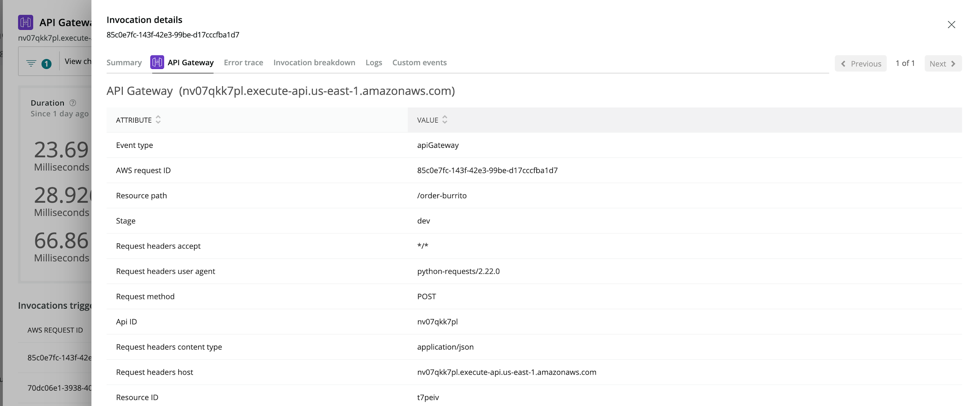Click the 'Stage' attribute label
This screenshot has height=406, width=974.
coord(125,221)
